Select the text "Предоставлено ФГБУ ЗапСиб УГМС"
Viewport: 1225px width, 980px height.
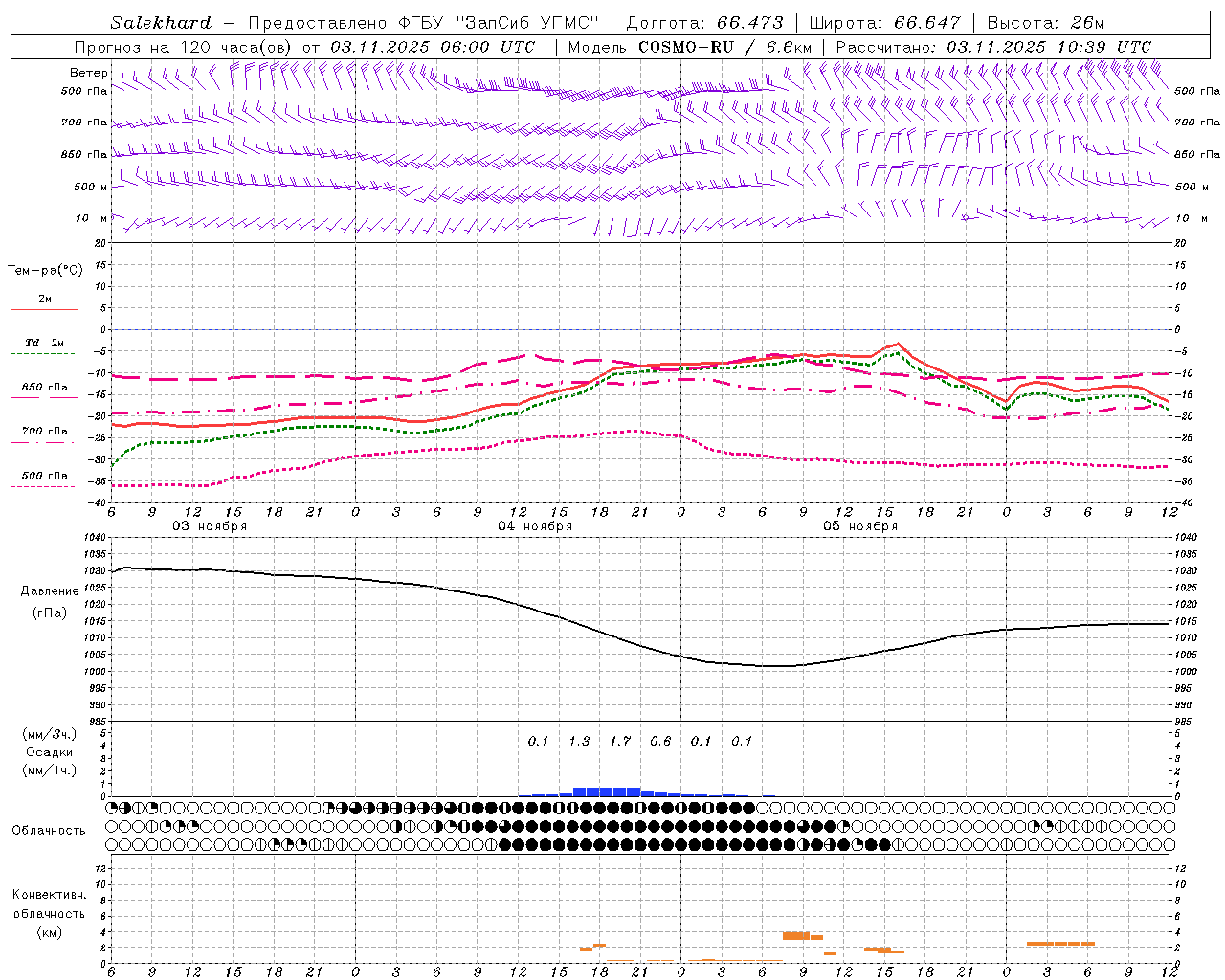pos(423,23)
